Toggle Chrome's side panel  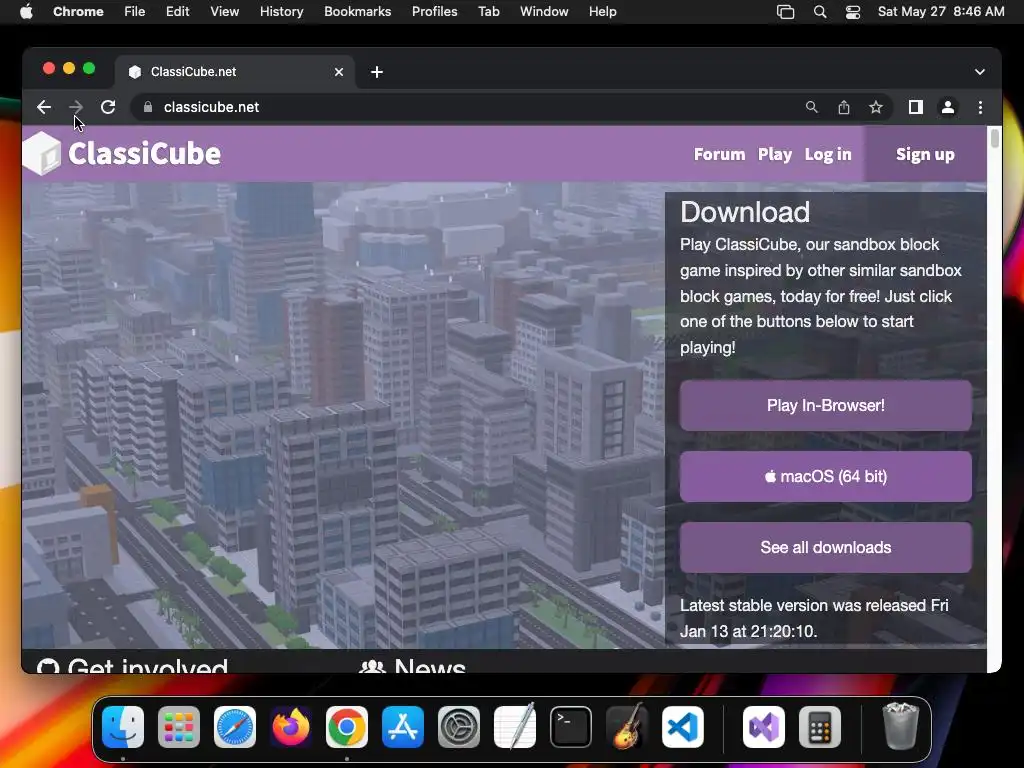tap(916, 107)
